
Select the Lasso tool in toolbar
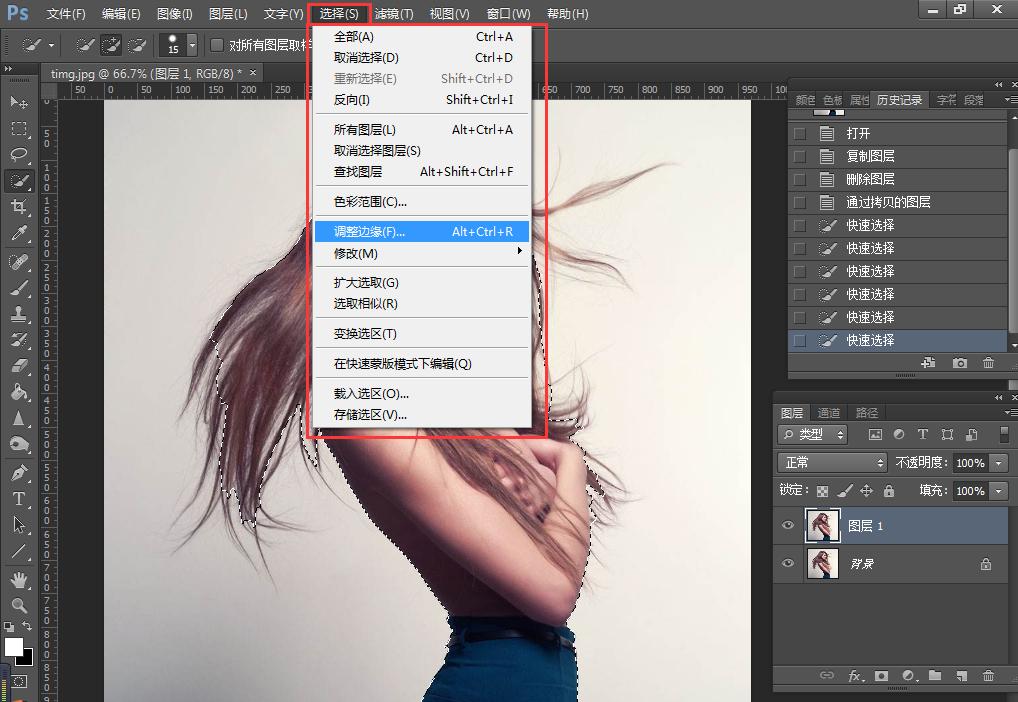(x=19, y=155)
